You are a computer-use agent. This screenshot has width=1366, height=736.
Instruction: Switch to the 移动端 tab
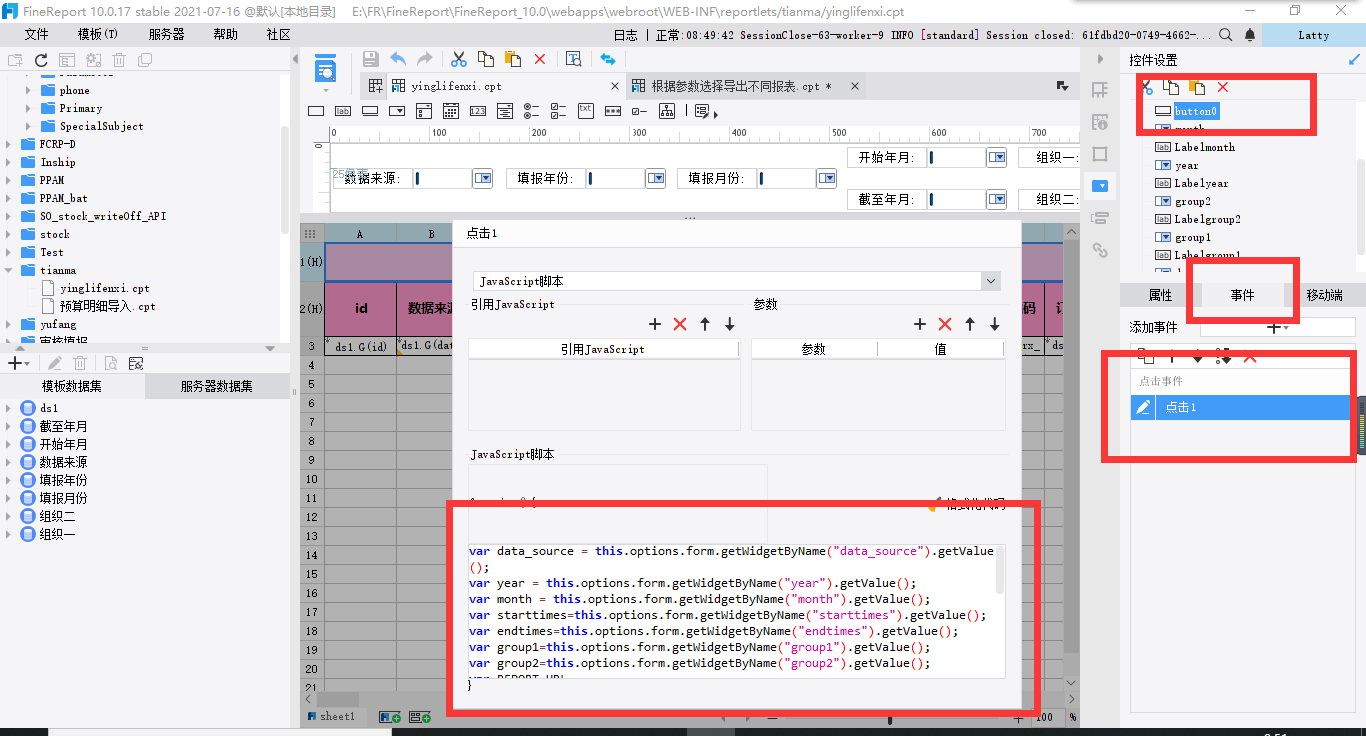click(x=1324, y=295)
